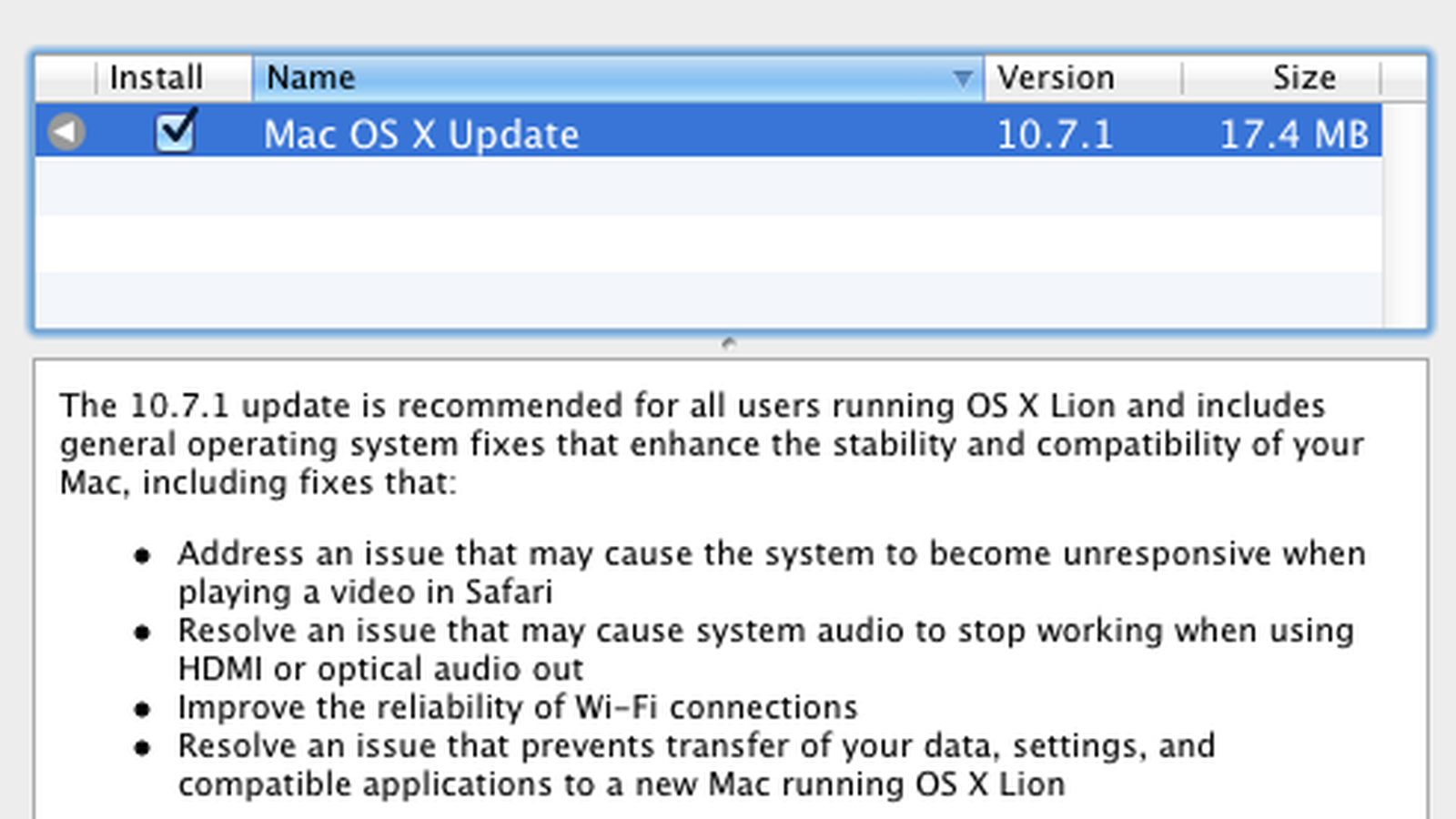Viewport: 1456px width, 819px height.
Task: Click the update list's vertical scrollbar track
Action: [1404, 215]
